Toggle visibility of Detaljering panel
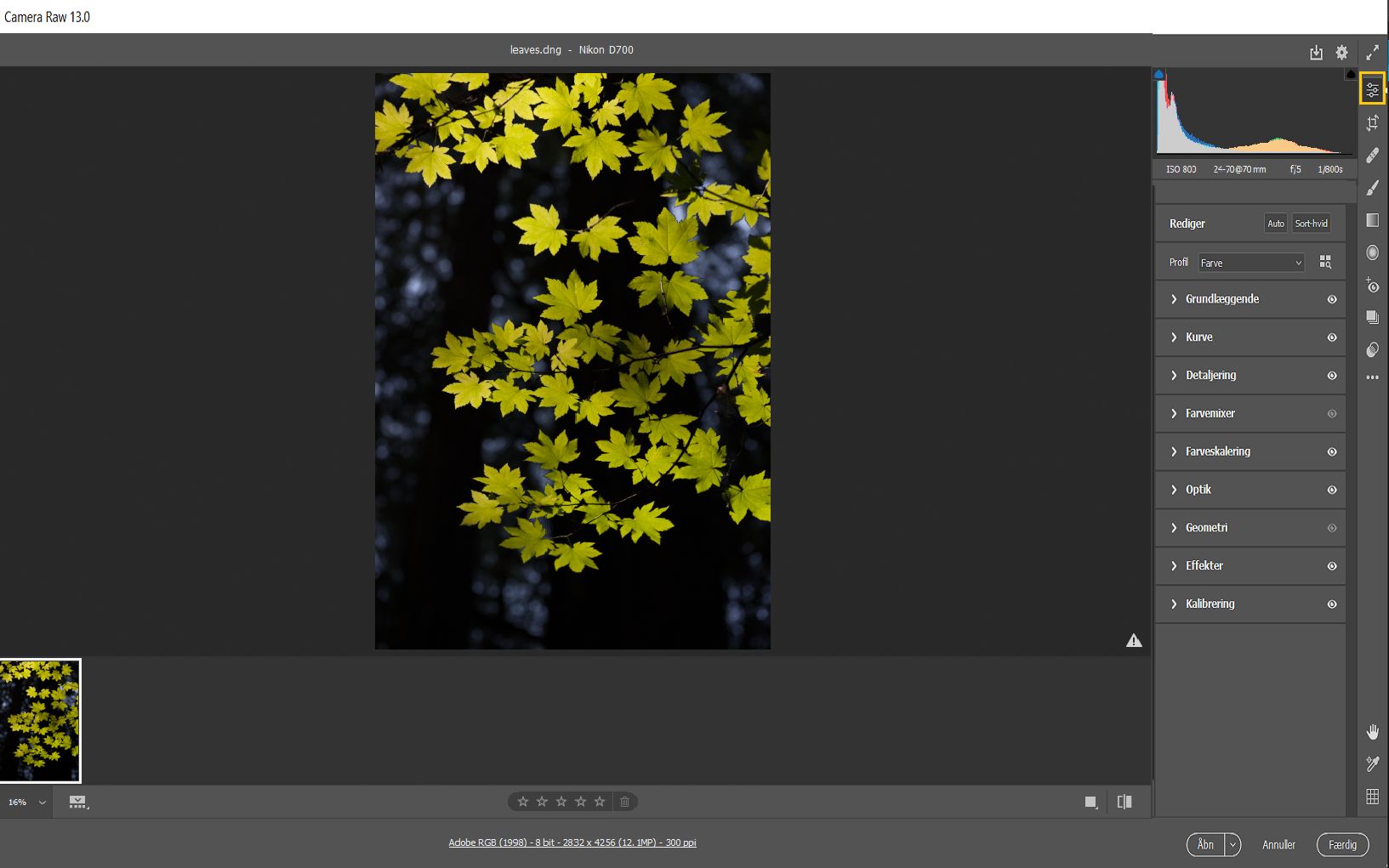 1332,376
